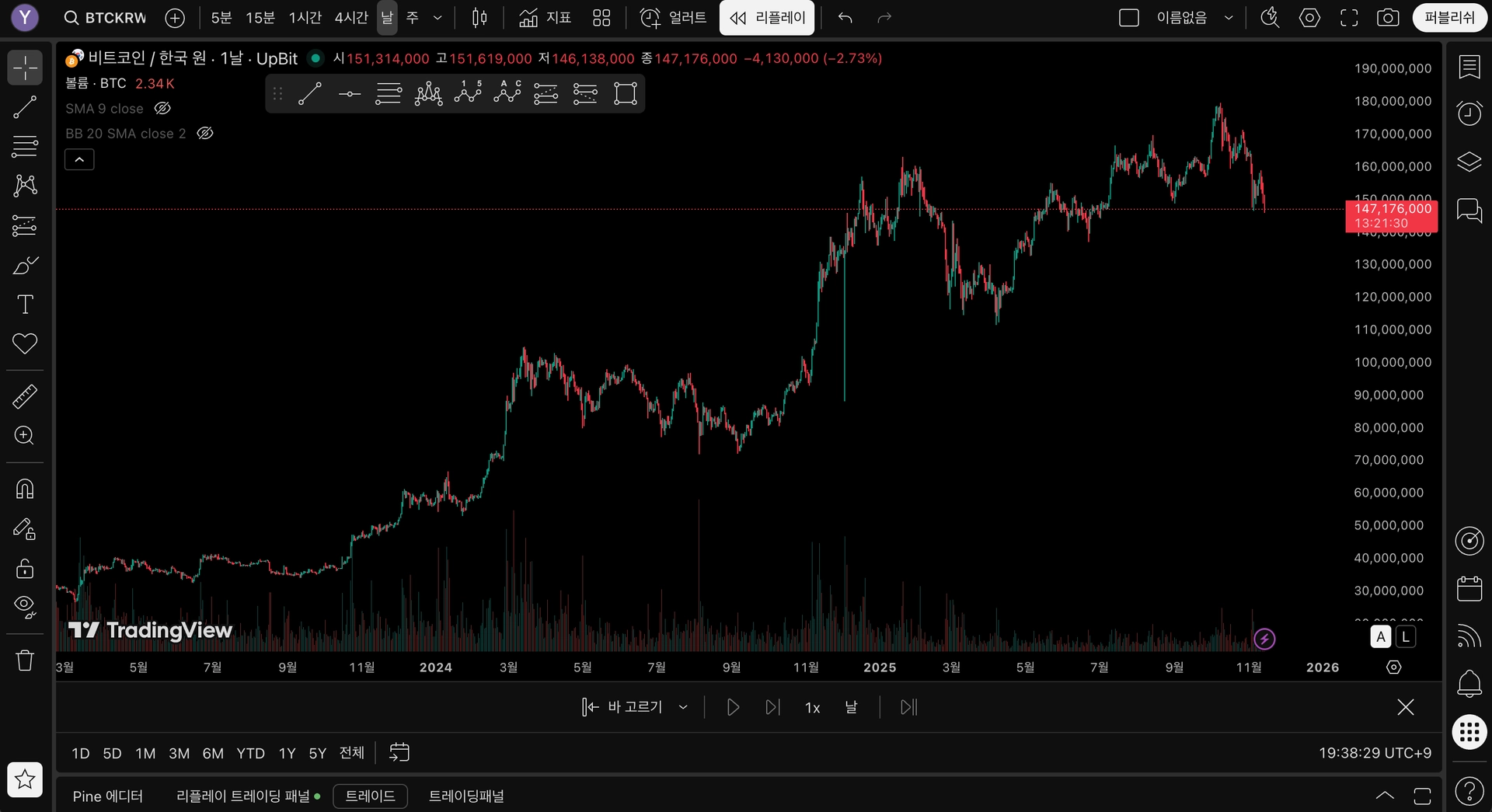Expand the time interval dropdown
Image resolution: width=1492 pixels, height=812 pixels.
[438, 18]
